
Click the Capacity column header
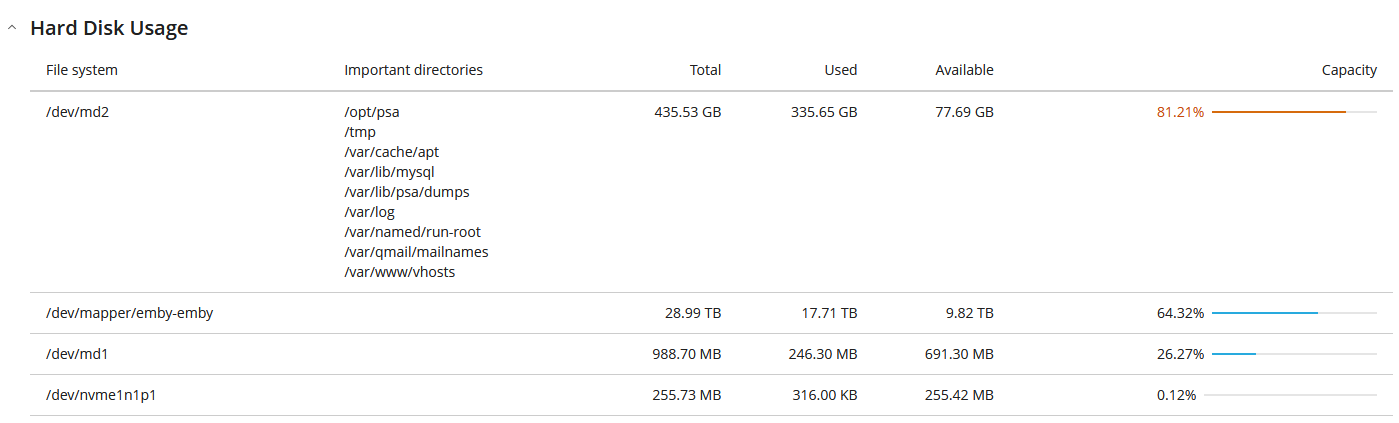point(1349,70)
